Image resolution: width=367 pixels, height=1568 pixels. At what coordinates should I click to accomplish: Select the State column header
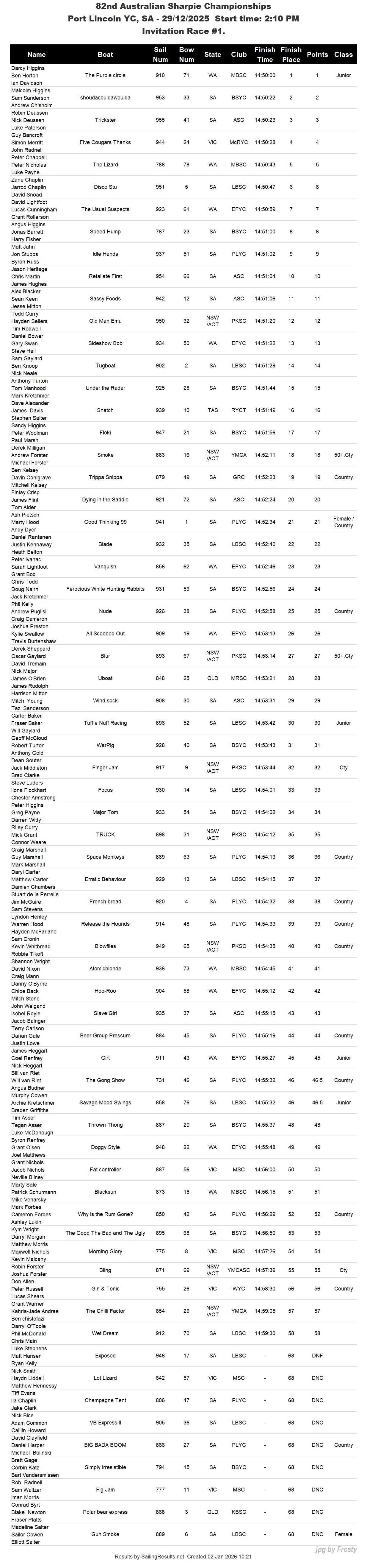pos(213,54)
